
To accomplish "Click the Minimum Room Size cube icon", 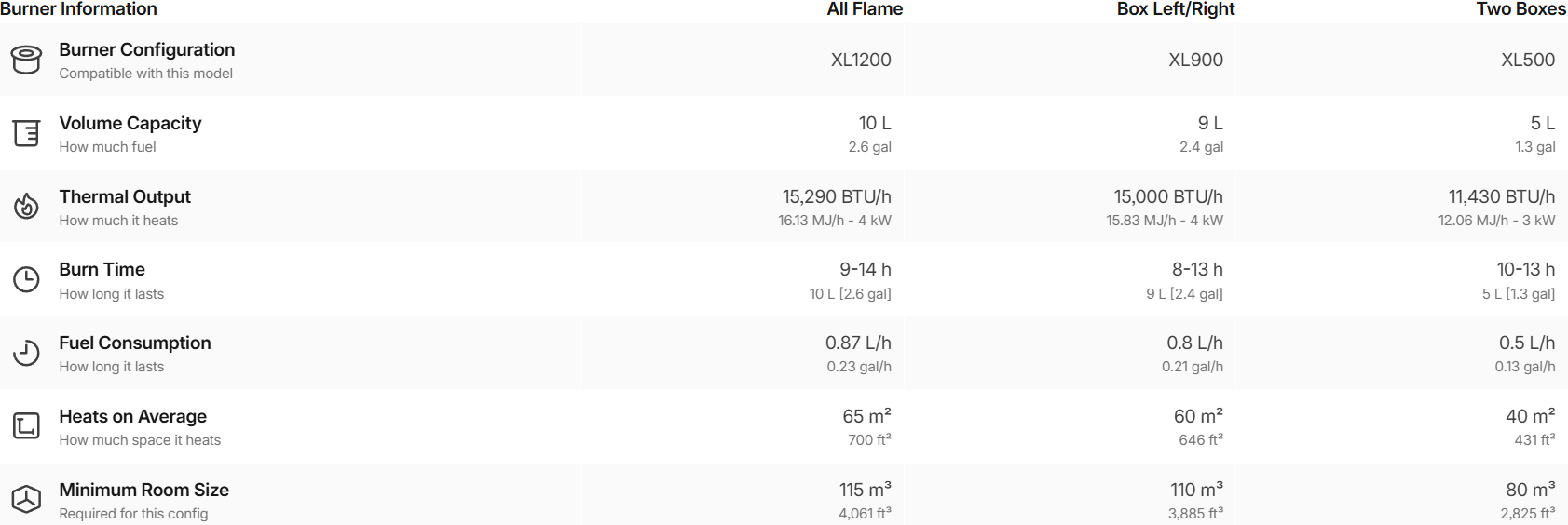I will pyautogui.click(x=26, y=500).
